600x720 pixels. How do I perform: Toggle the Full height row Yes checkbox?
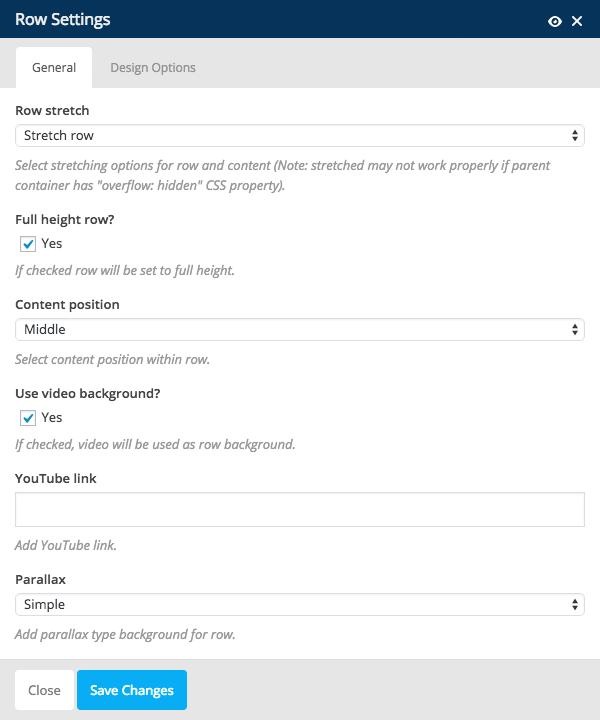tap(28, 244)
